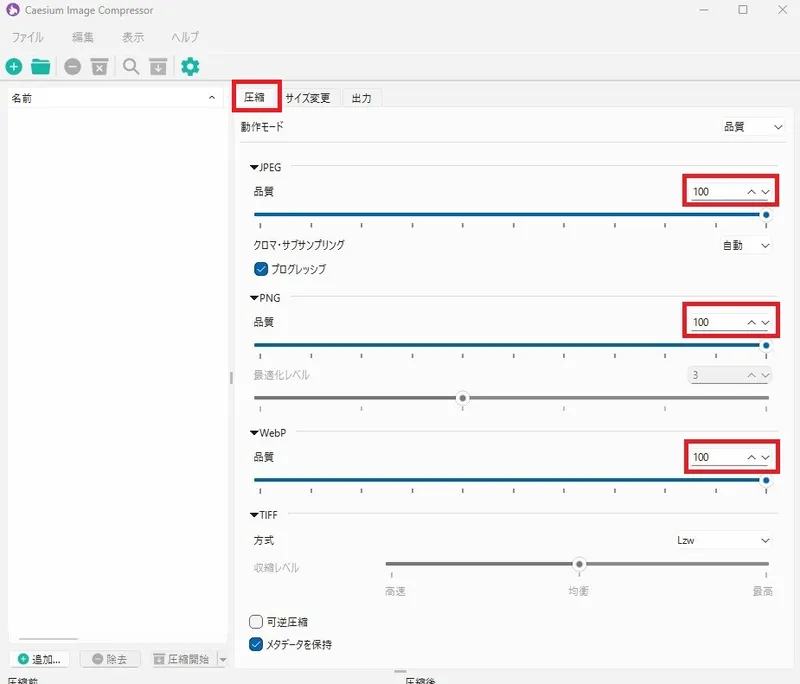The height and width of the screenshot is (684, 800).
Task: Click the magnifier preview toolbar icon
Action: click(x=131, y=67)
